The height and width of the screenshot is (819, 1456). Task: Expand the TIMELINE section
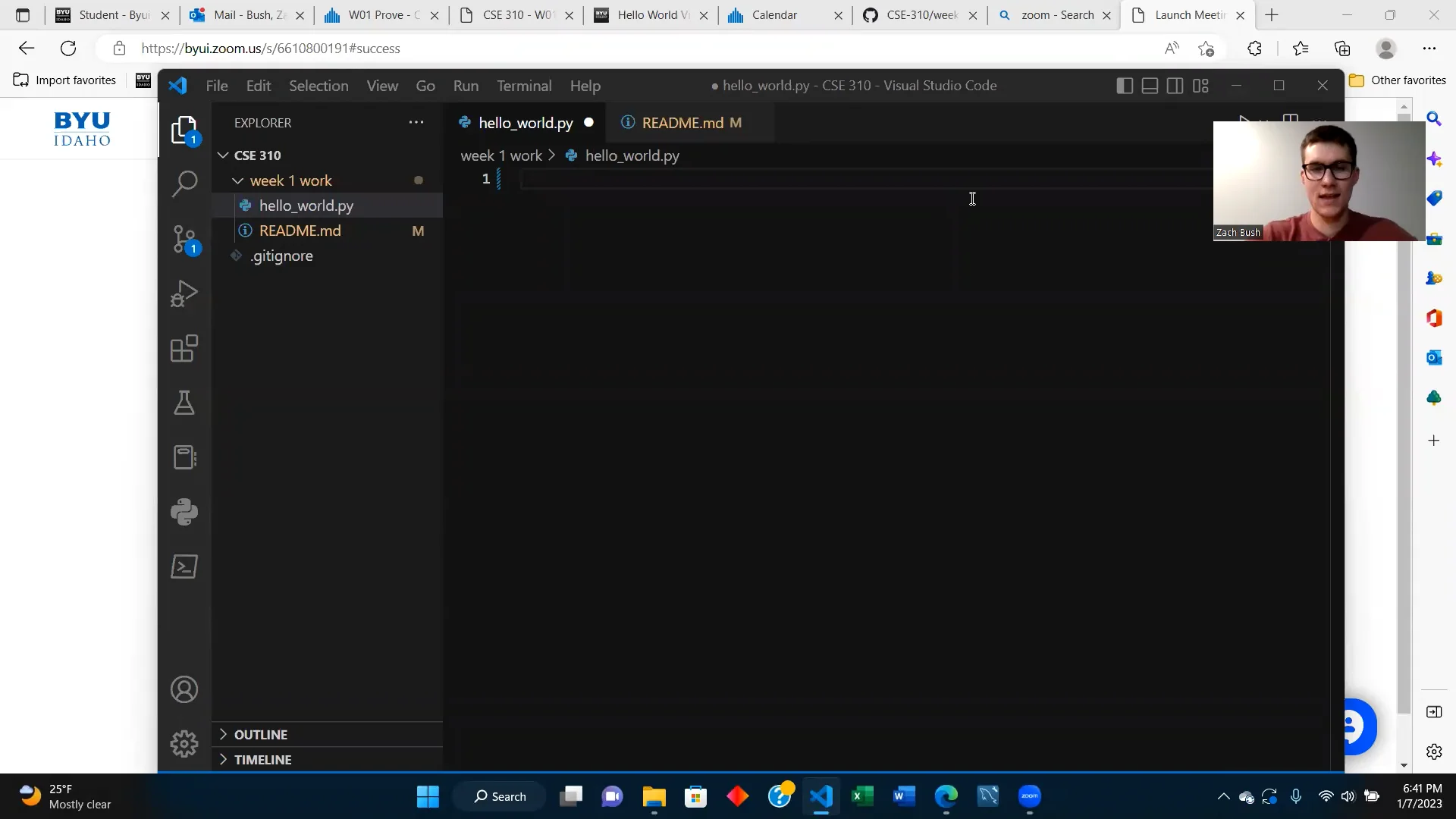tap(262, 759)
